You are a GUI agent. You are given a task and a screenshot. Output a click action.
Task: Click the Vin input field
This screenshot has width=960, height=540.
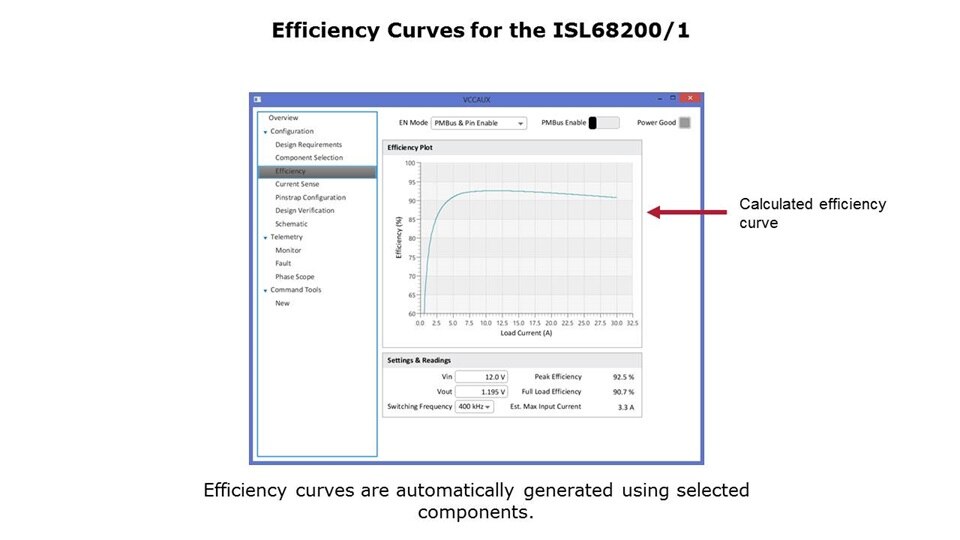(x=481, y=377)
